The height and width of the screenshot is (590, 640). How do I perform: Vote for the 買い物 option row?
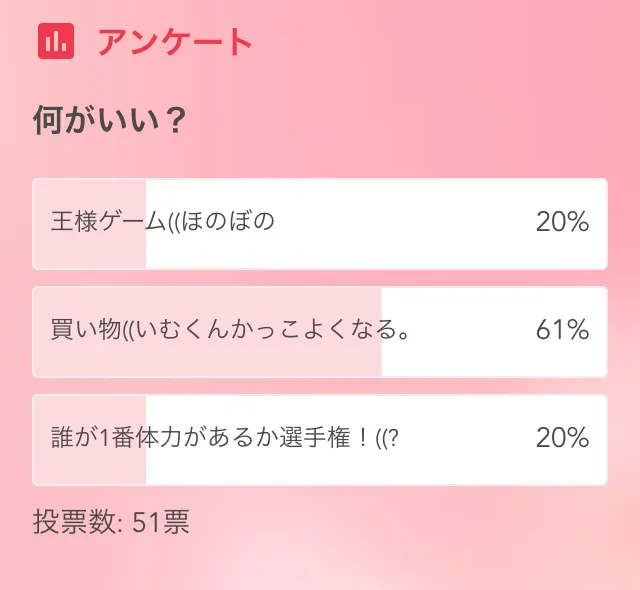(x=320, y=331)
